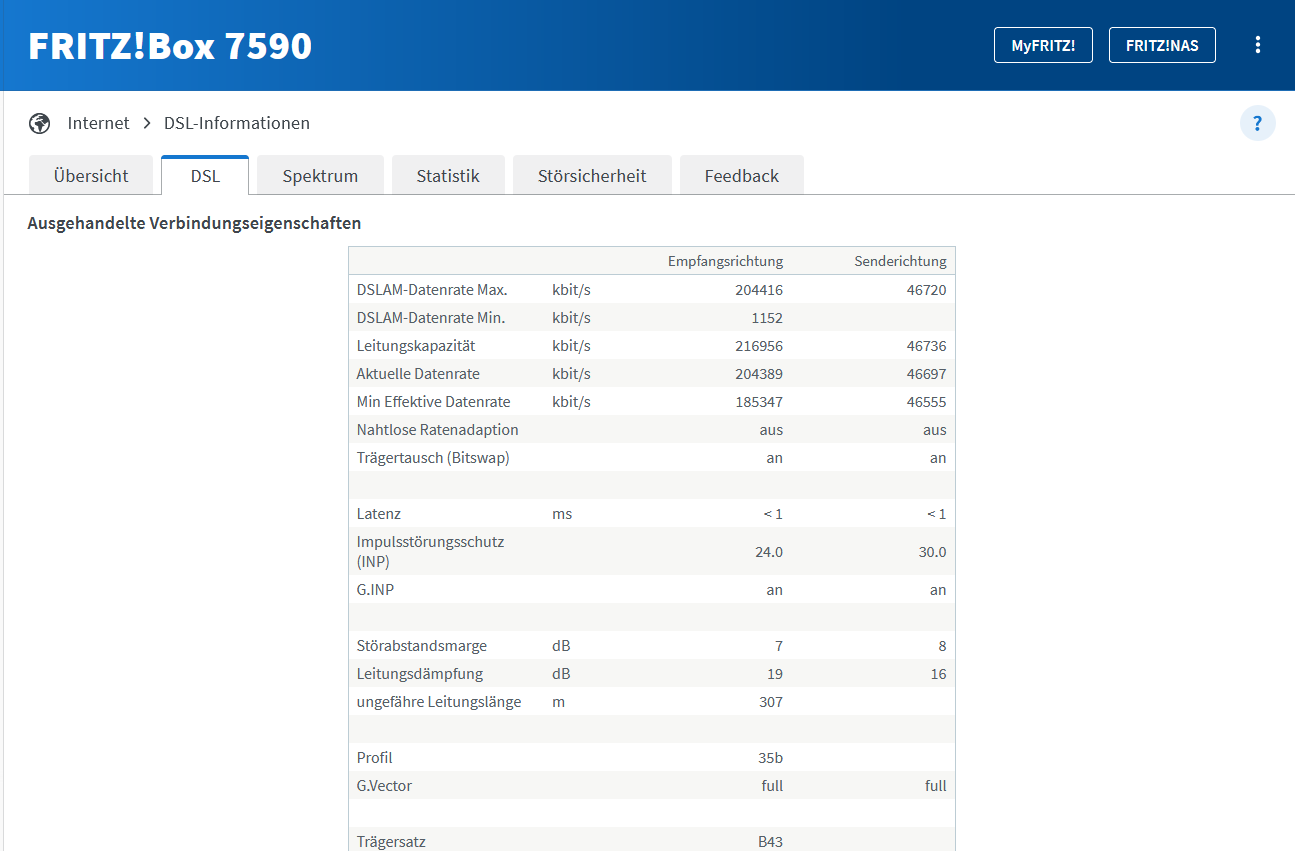Click Leitungsdämpfung value 16
1295x851 pixels.
(938, 674)
